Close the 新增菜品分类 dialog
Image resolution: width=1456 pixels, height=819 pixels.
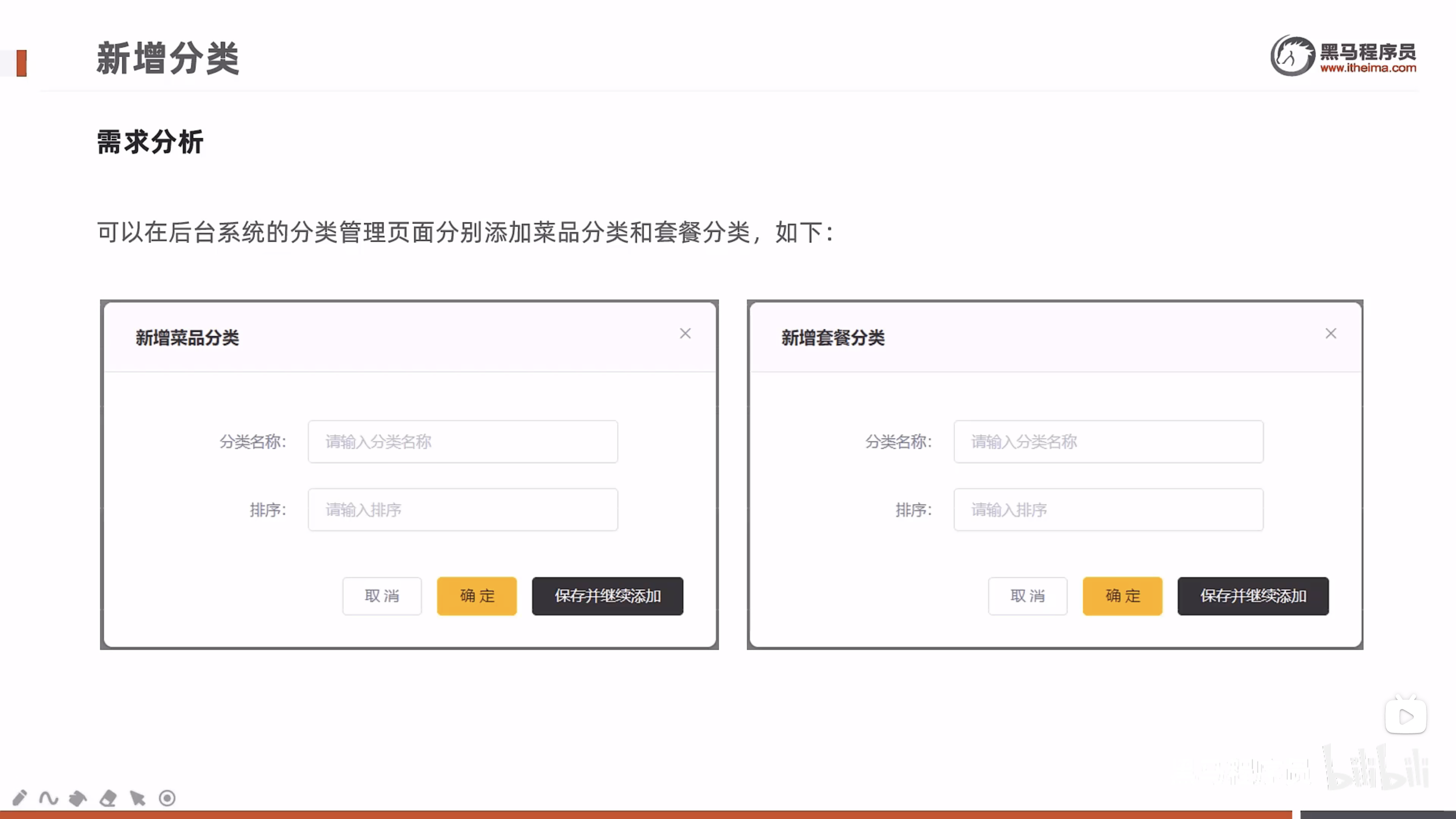(x=685, y=334)
